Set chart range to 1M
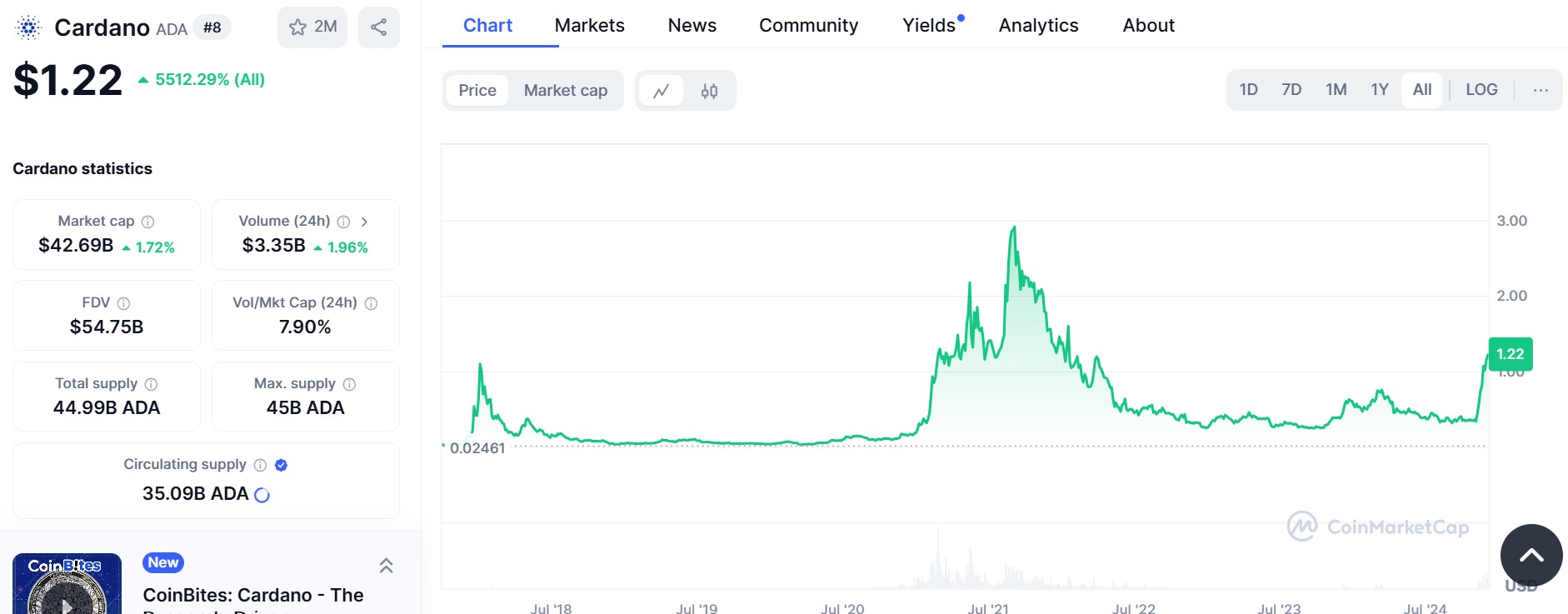This screenshot has height=614, width=1568. coord(1336,89)
